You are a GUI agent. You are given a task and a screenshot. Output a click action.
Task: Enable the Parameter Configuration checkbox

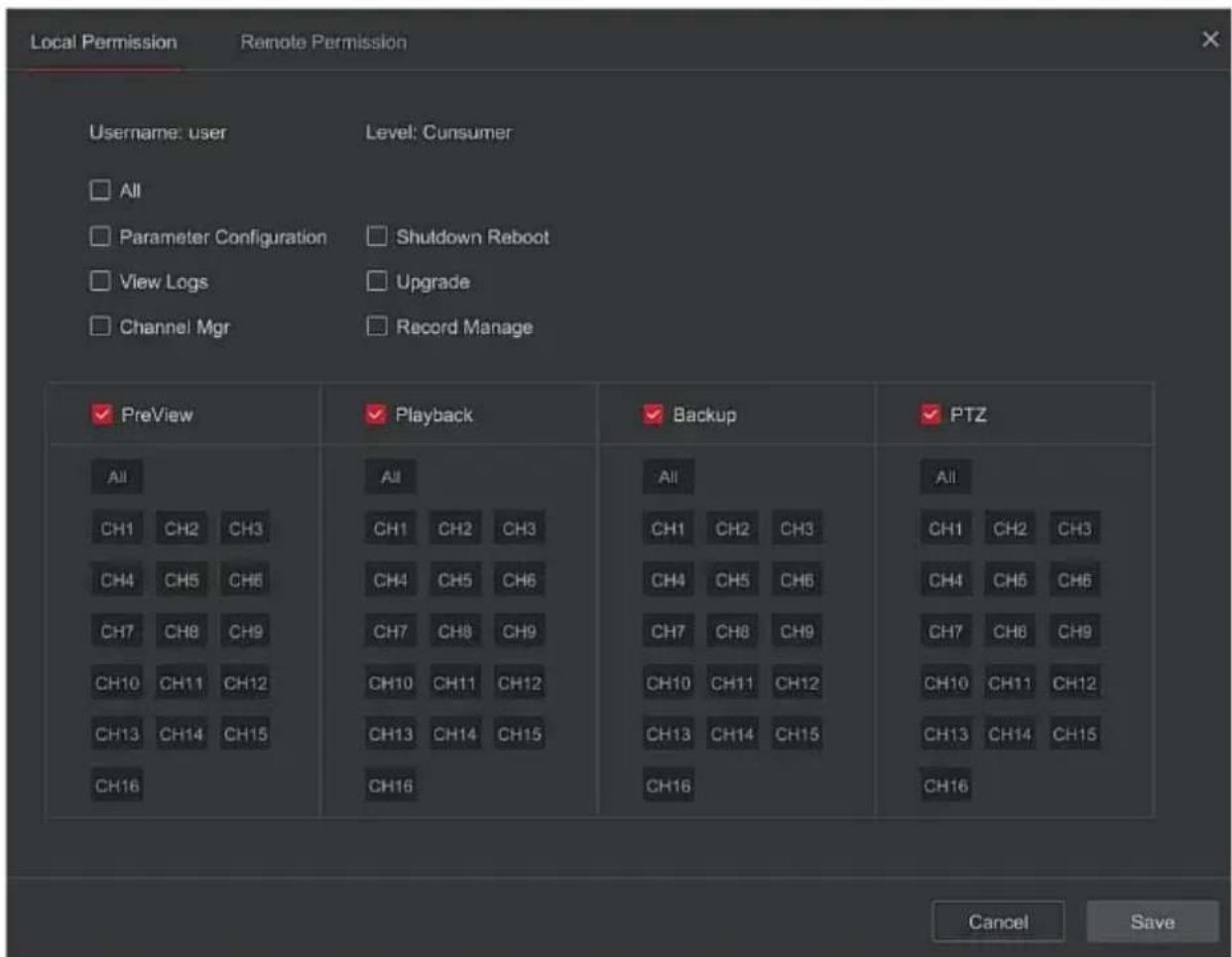100,236
